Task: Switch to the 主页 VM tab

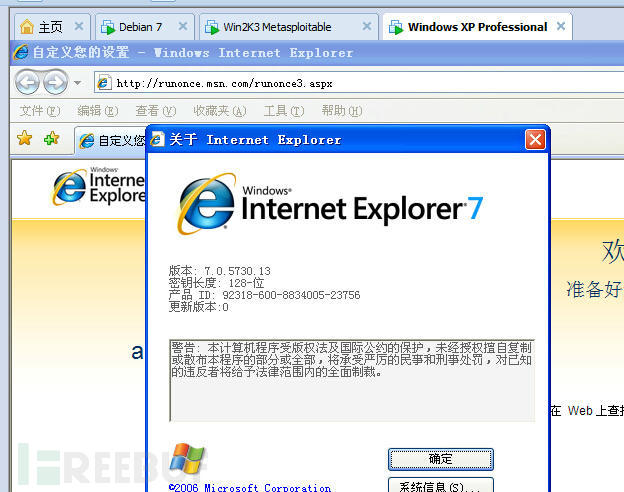Action: [x=51, y=27]
